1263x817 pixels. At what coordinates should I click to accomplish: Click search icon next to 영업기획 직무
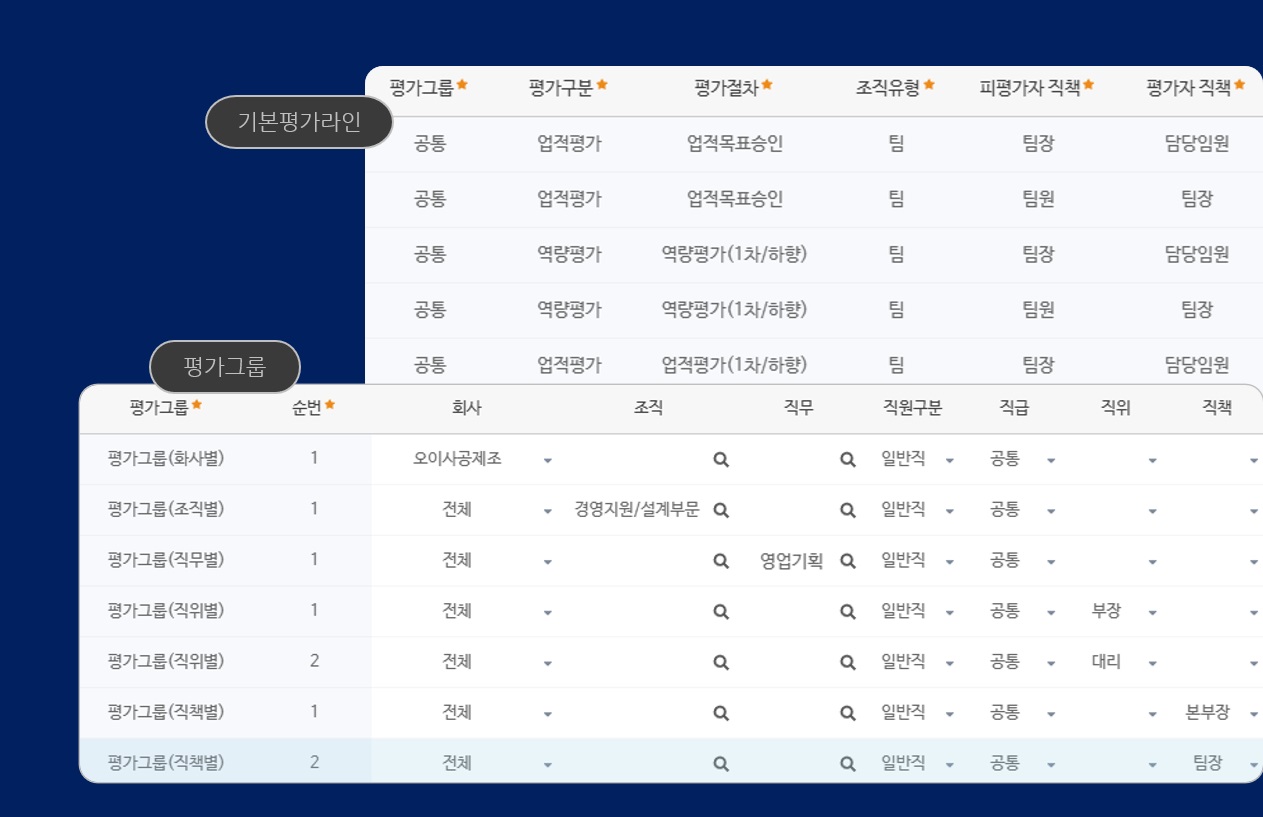[x=847, y=560]
